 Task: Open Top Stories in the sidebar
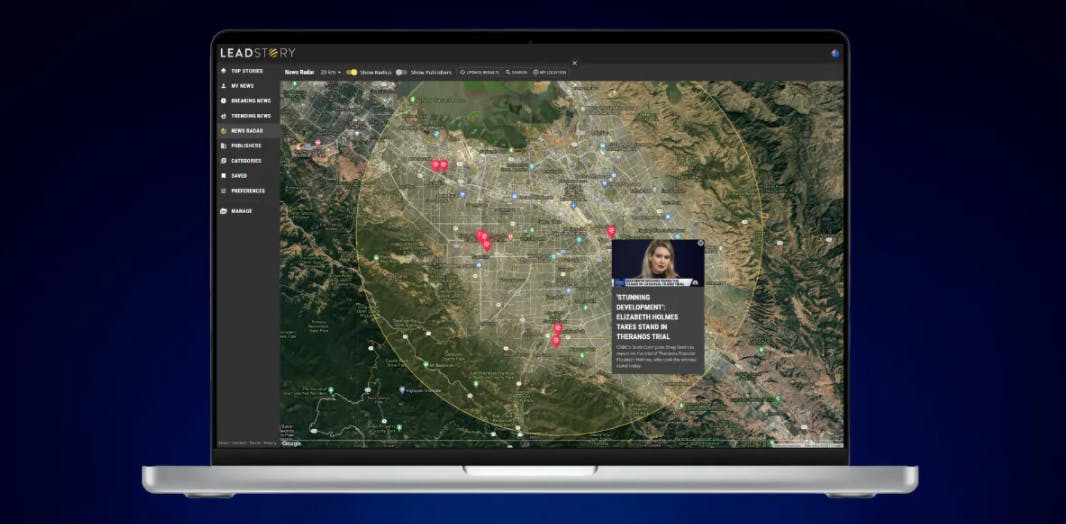pos(249,71)
